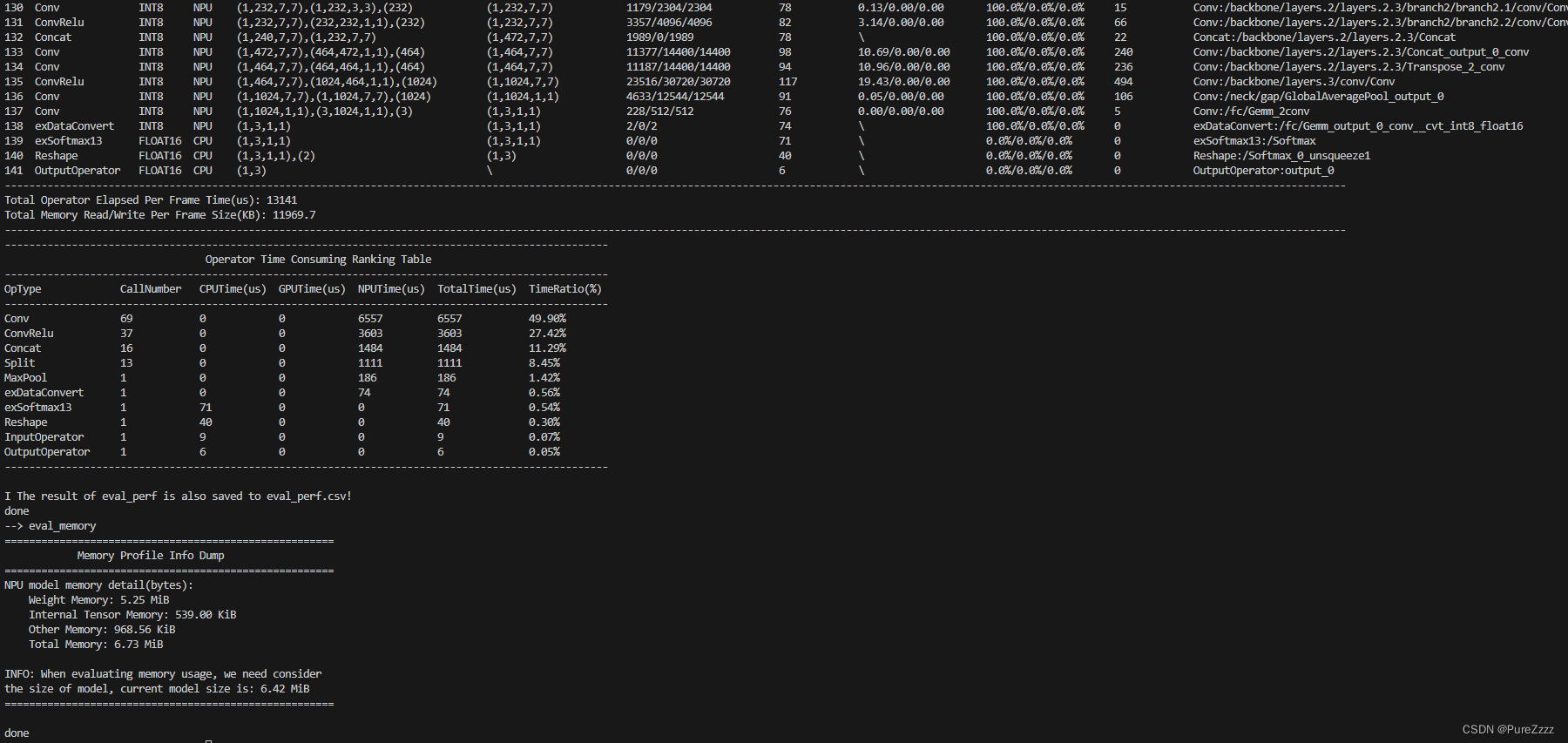Click the 11.29% time ratio value
The height and width of the screenshot is (743, 1568).
[x=547, y=348]
